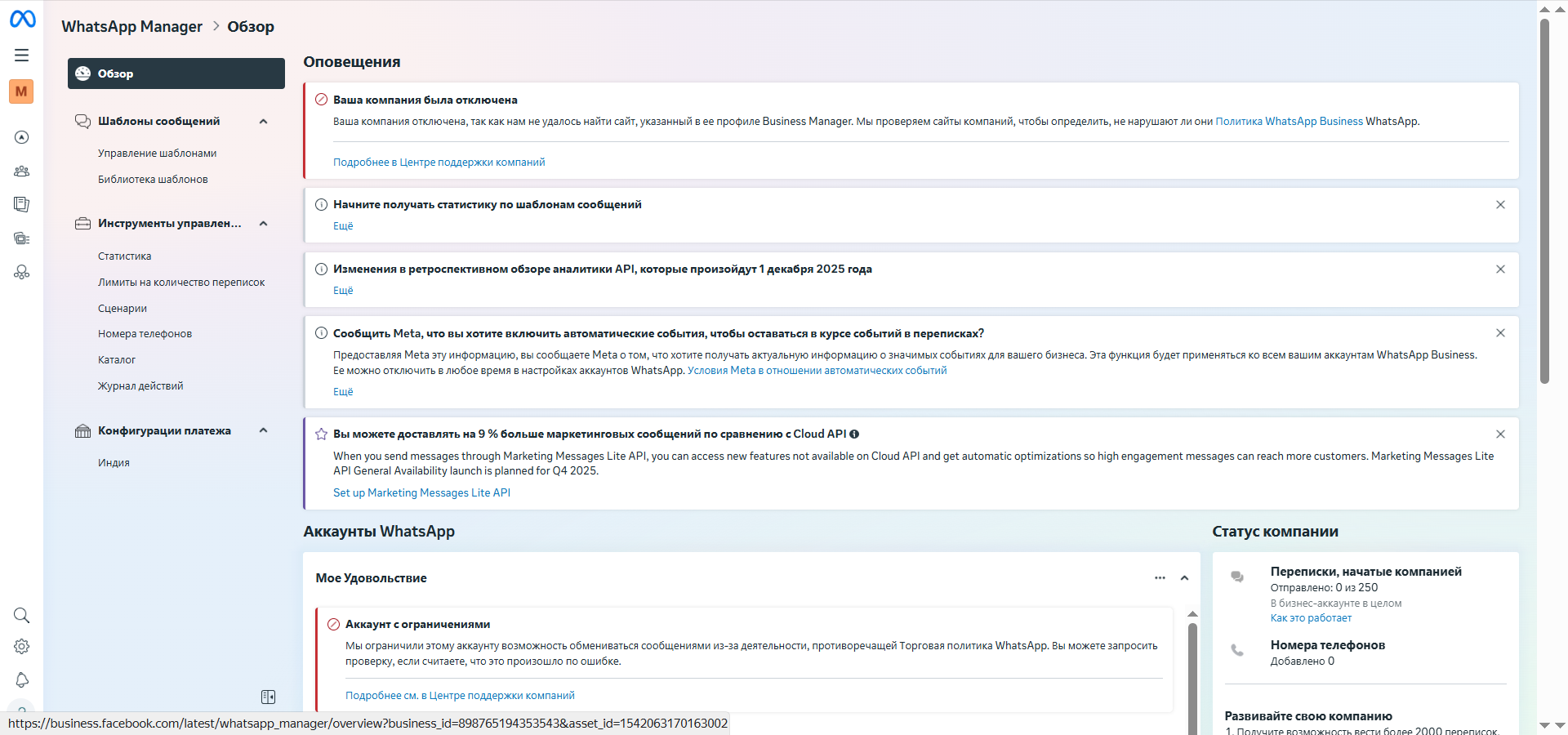Click Как это работает link
1568x735 pixels.
tap(1311, 618)
